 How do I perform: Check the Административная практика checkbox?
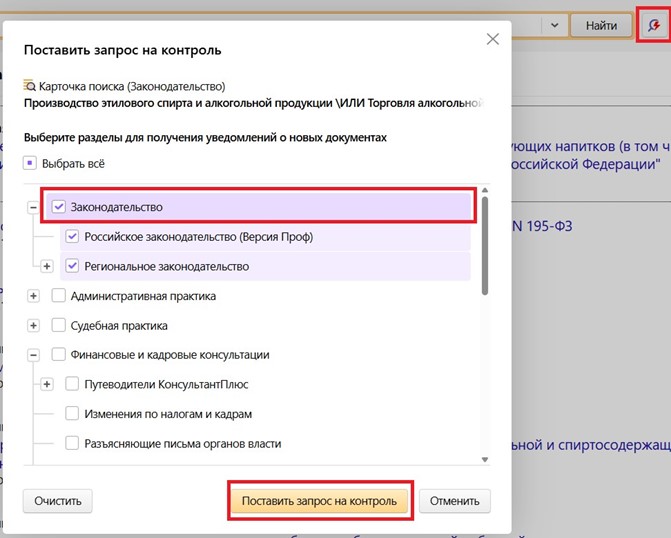point(58,296)
